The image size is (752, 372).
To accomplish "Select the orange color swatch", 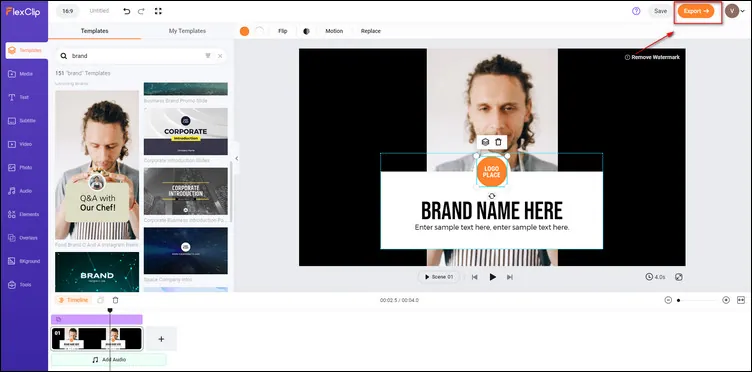I will click(245, 31).
